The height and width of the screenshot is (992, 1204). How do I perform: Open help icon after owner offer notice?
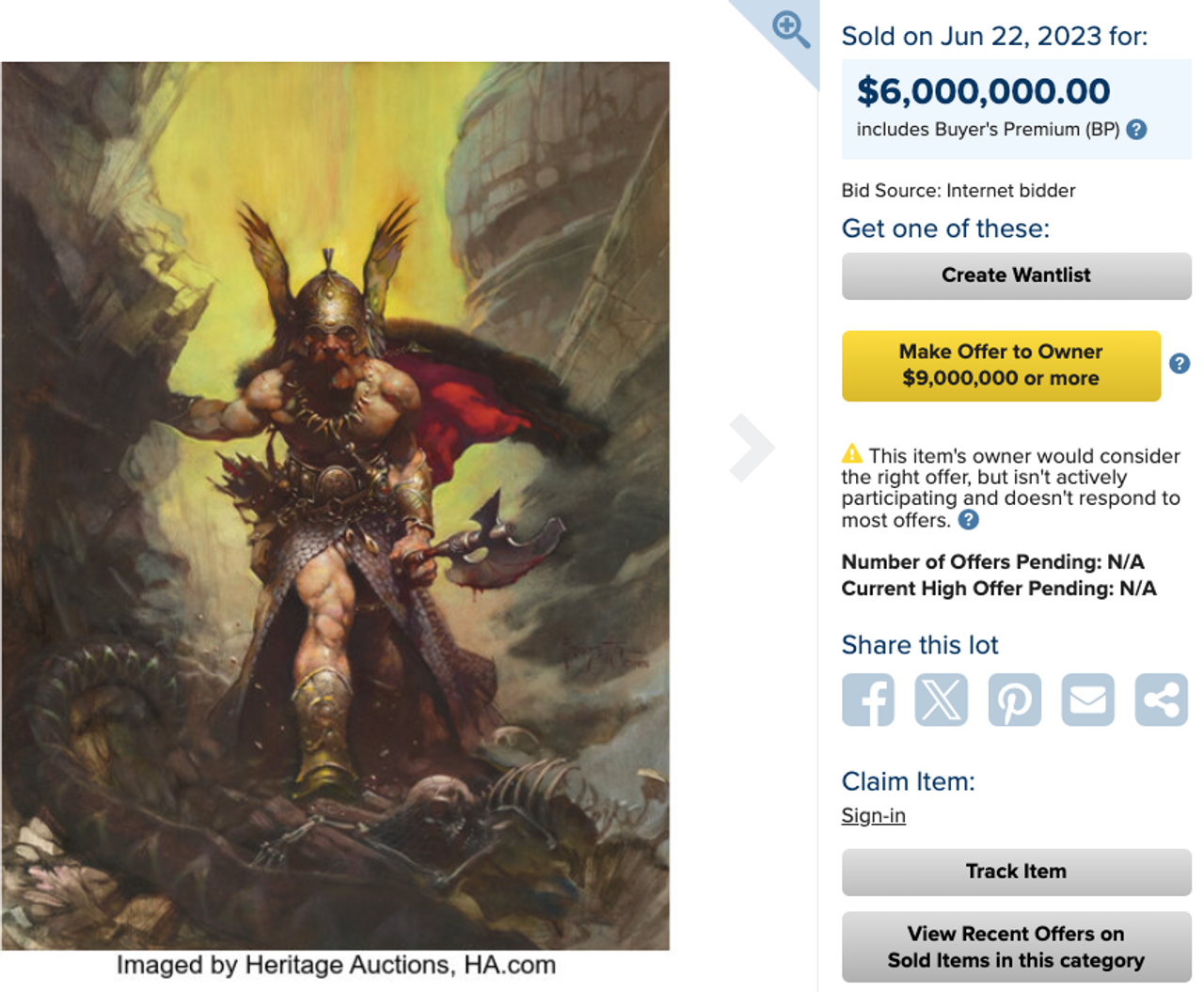968,520
